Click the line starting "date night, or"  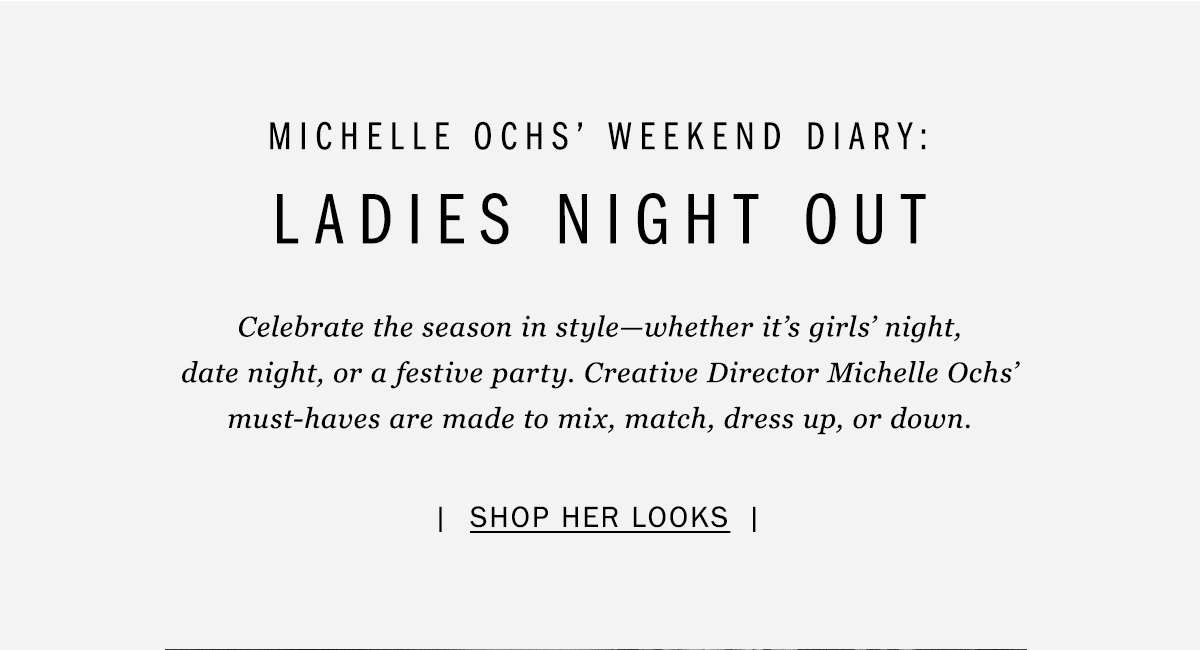click(600, 373)
